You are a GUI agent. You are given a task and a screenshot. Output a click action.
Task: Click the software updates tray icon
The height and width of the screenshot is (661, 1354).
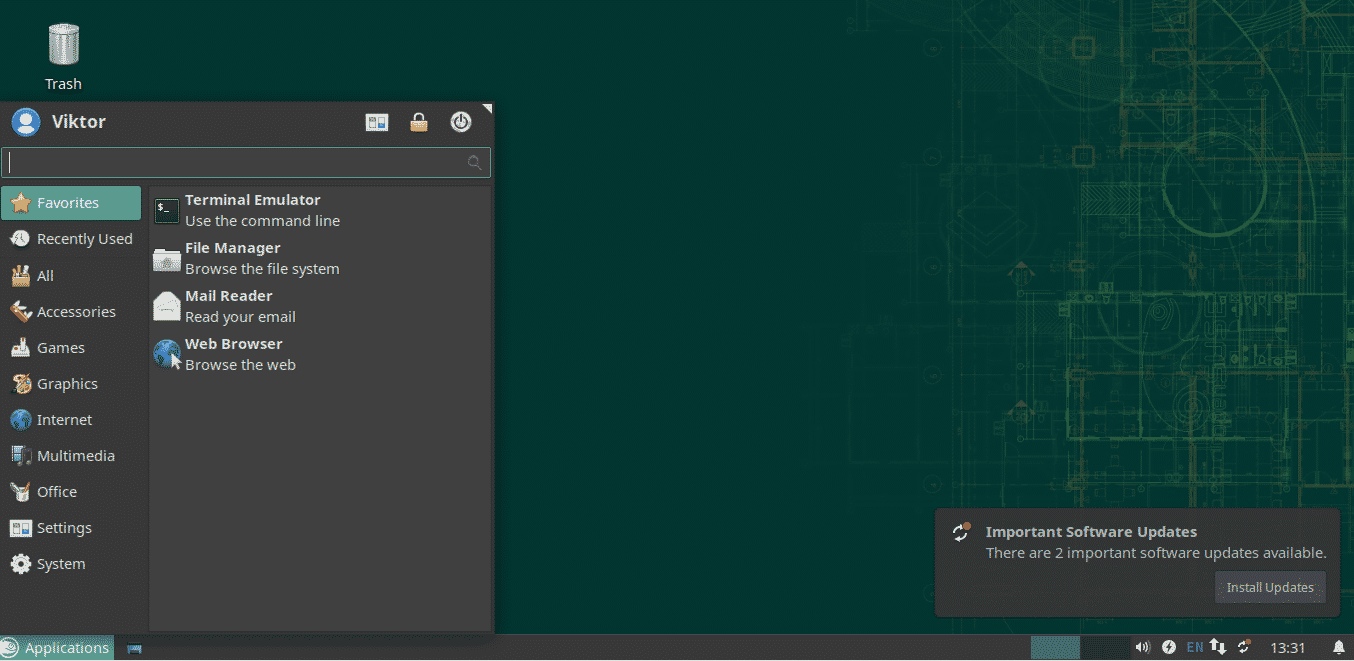pos(1244,647)
